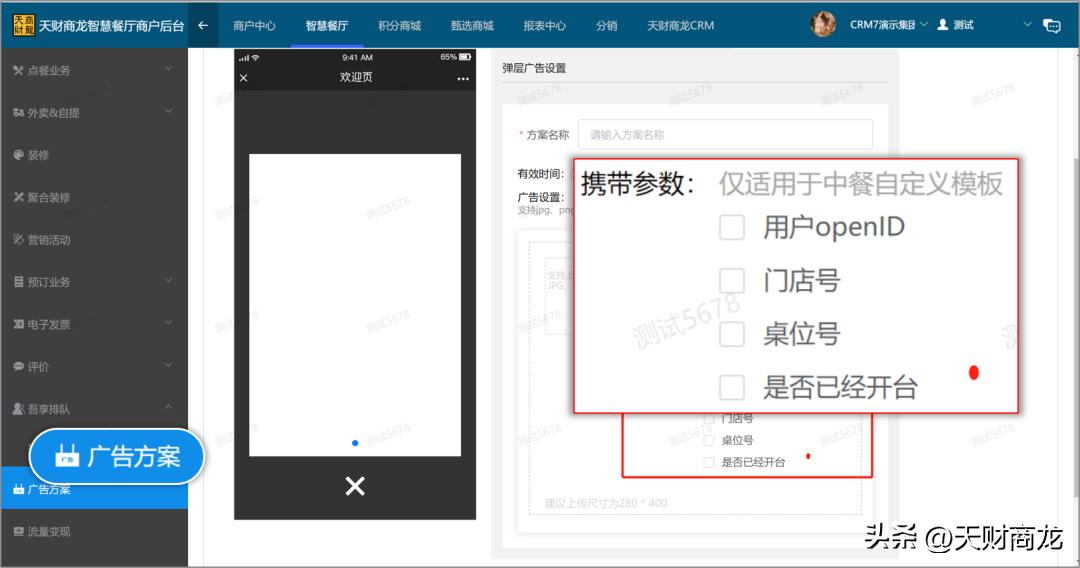The width and height of the screenshot is (1080, 568).
Task: Collapse the 吾享排队 sidebar section
Action: [x=168, y=408]
